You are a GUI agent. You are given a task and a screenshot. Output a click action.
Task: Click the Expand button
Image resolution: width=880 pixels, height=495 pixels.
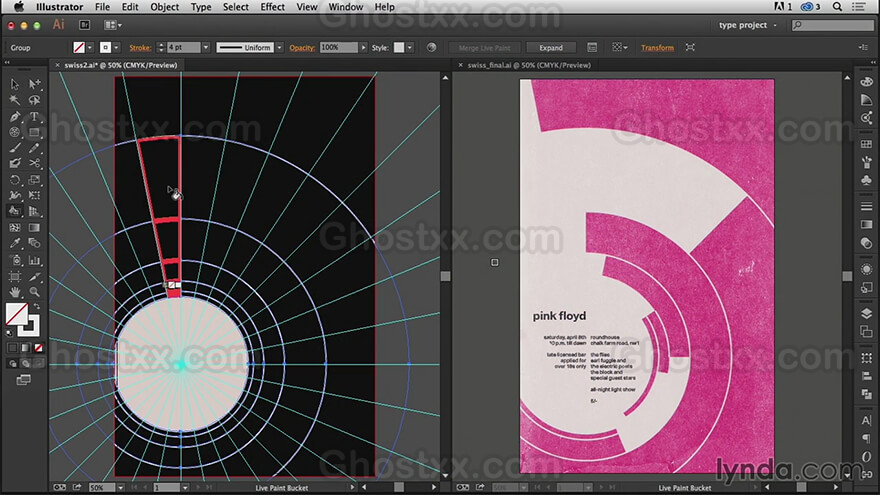click(551, 48)
